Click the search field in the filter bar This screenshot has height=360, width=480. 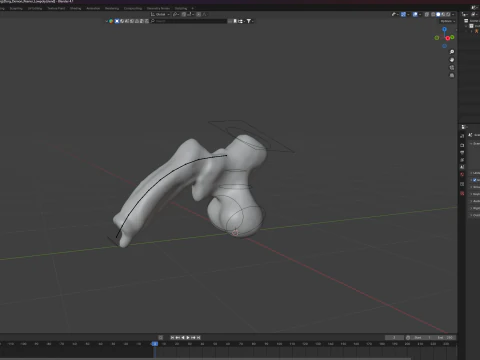tap(188, 21)
